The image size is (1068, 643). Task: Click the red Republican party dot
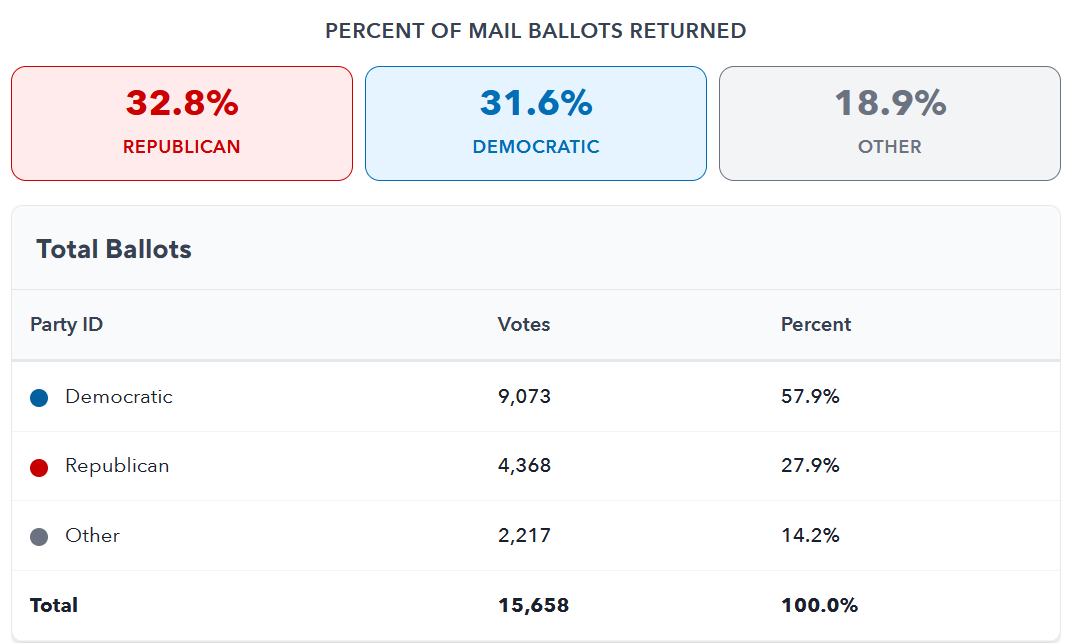click(39, 467)
